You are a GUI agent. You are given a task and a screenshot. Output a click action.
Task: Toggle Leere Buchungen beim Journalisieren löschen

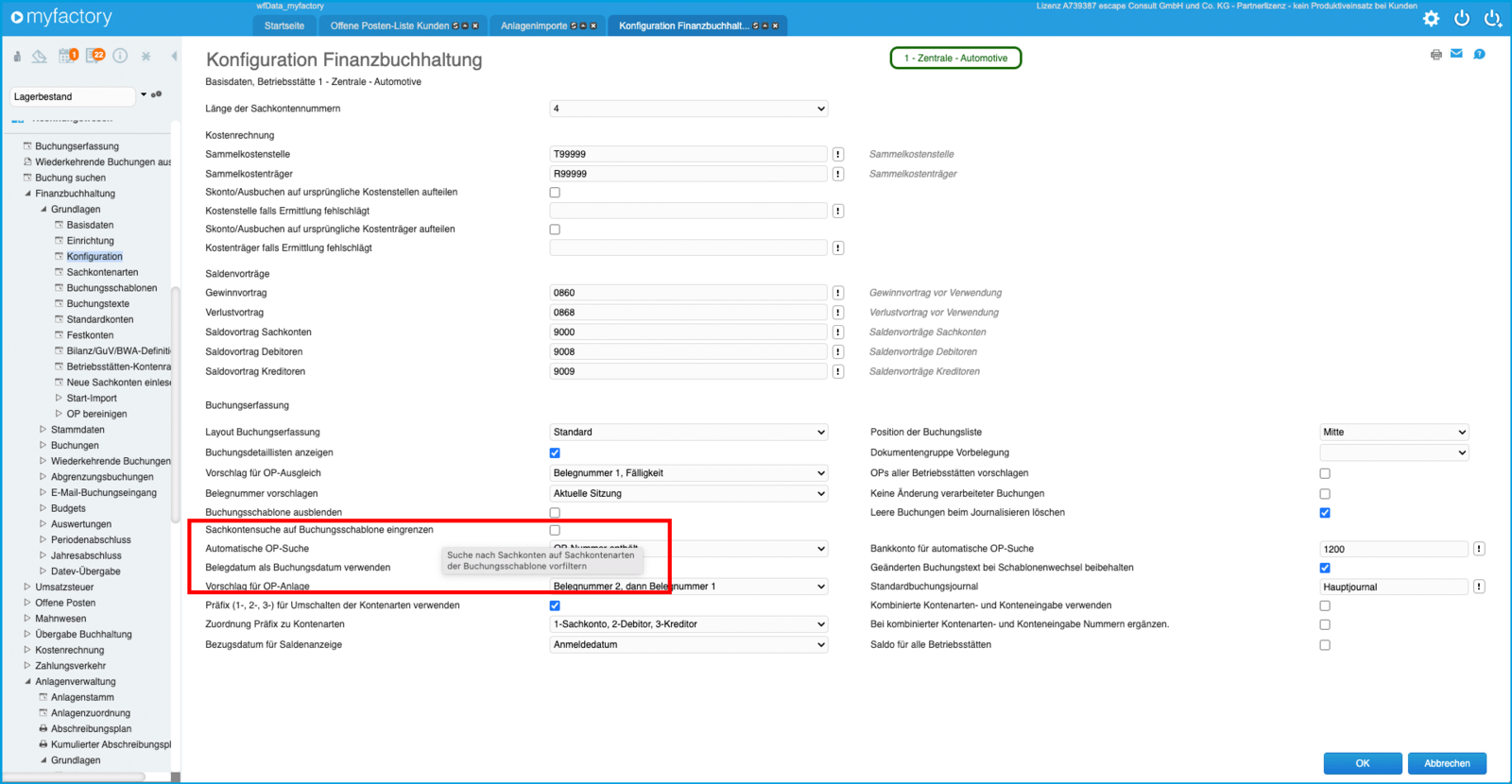click(1324, 513)
